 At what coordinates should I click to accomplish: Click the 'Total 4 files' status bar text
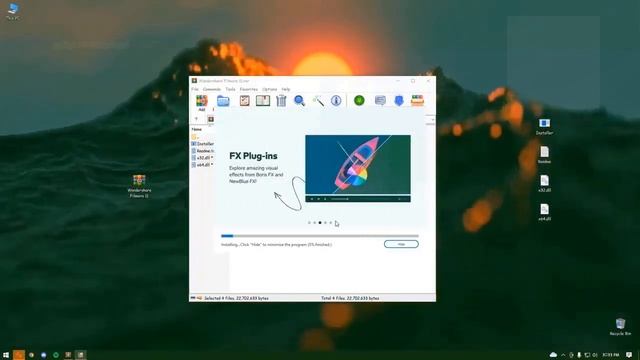[x=350, y=298]
